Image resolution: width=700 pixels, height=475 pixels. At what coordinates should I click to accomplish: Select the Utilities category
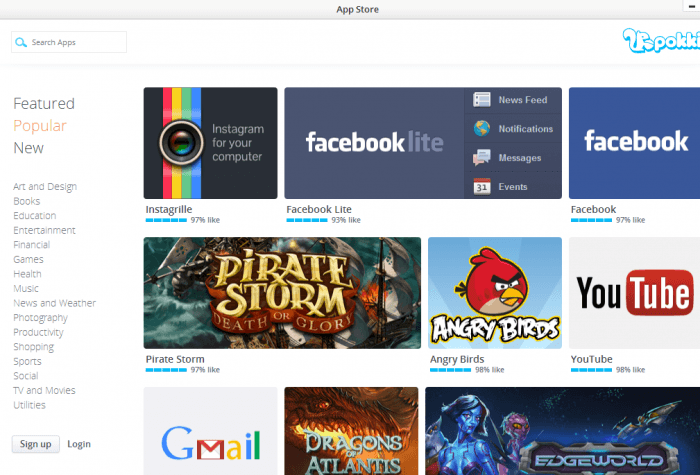click(x=29, y=405)
